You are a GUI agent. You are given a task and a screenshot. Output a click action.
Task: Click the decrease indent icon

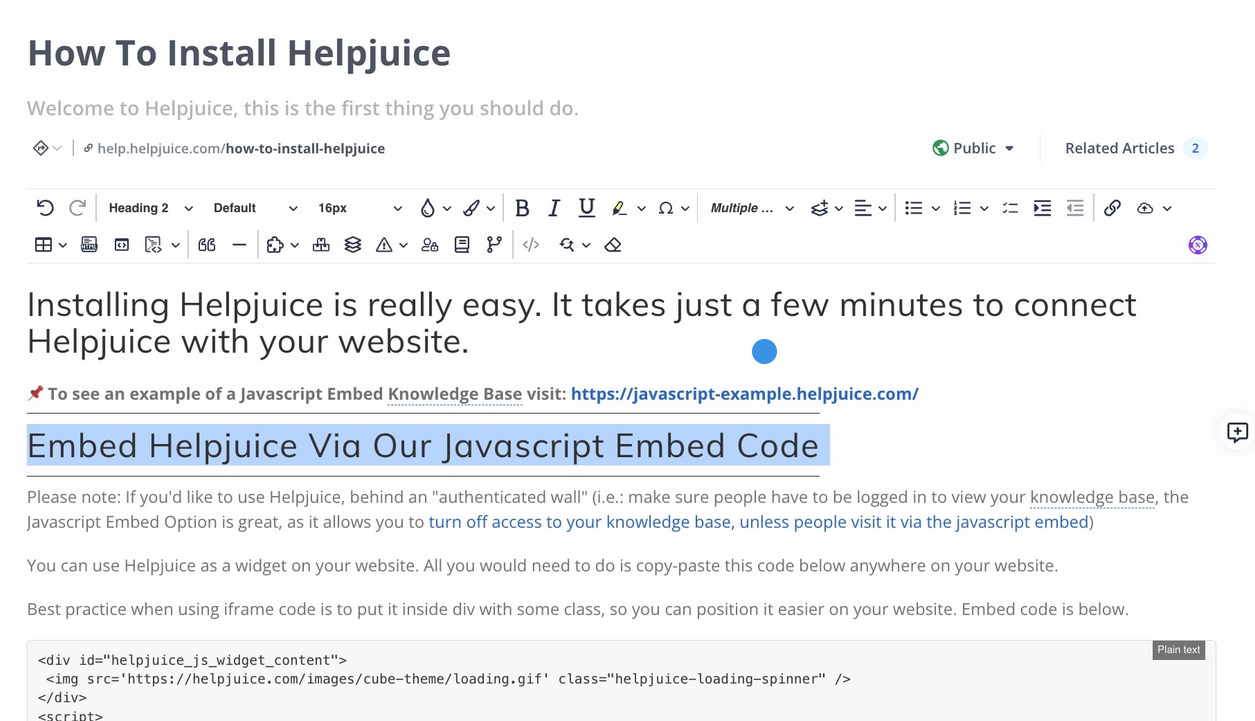pyautogui.click(x=1075, y=208)
